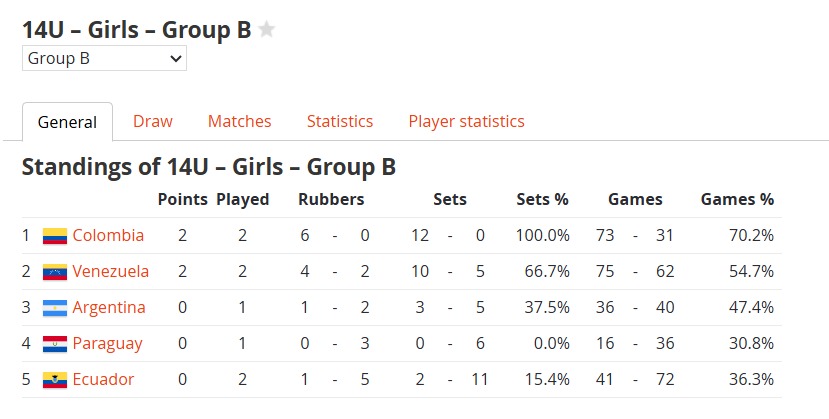This screenshot has width=829, height=419.
Task: Open the Colombia team link
Action: [108, 235]
